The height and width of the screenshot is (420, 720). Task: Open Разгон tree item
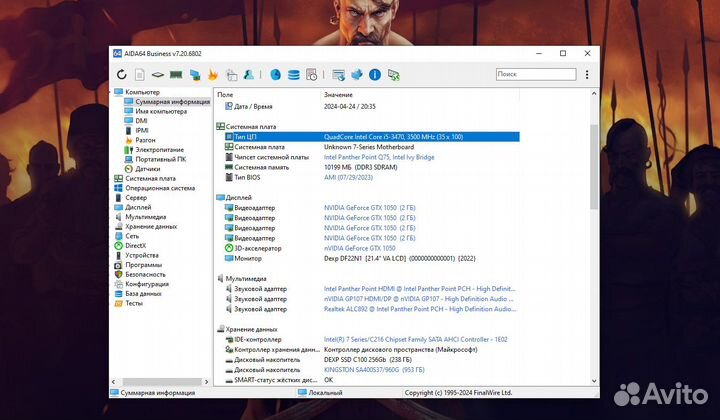[x=145, y=140]
